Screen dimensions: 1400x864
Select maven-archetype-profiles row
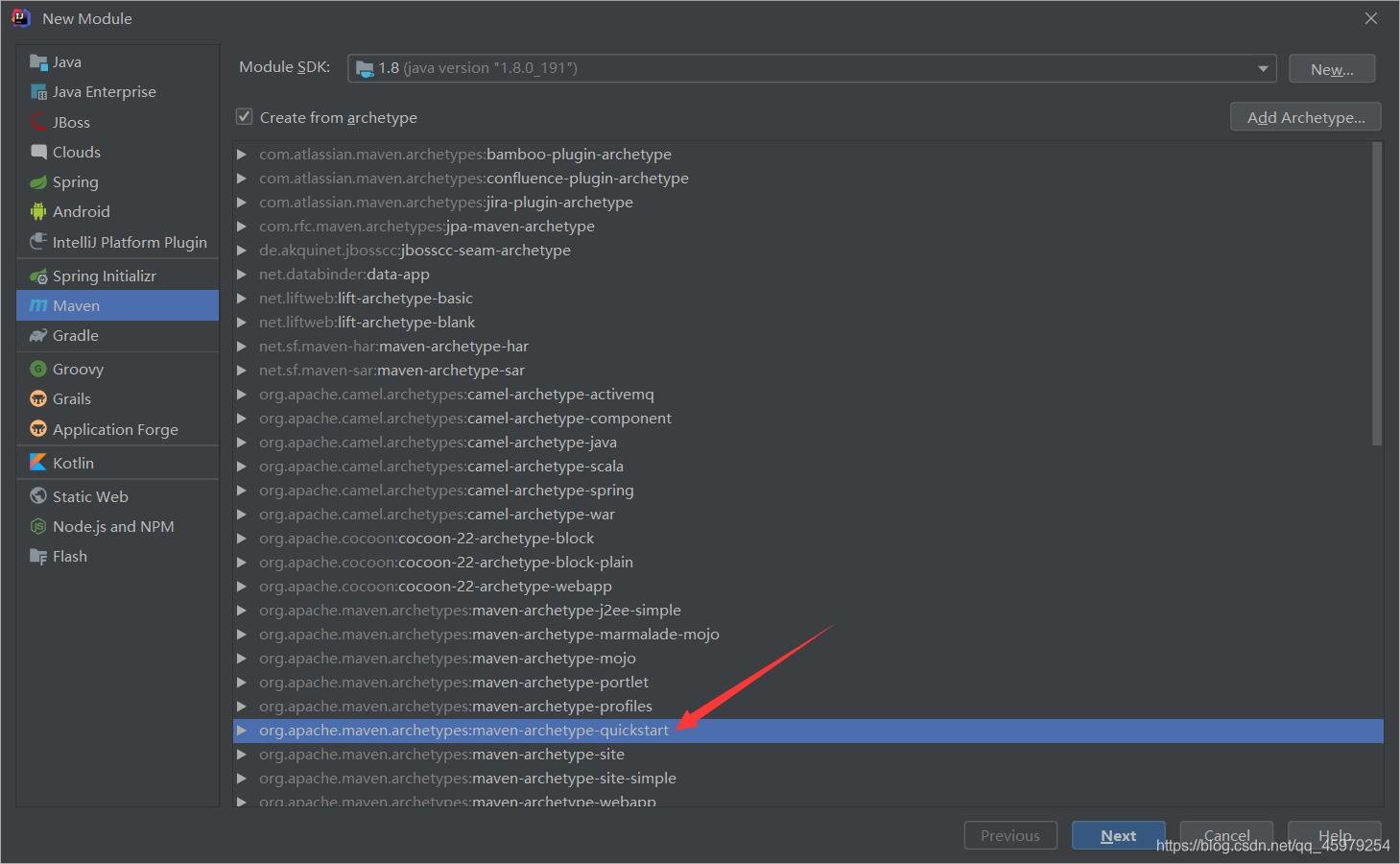tap(808, 707)
